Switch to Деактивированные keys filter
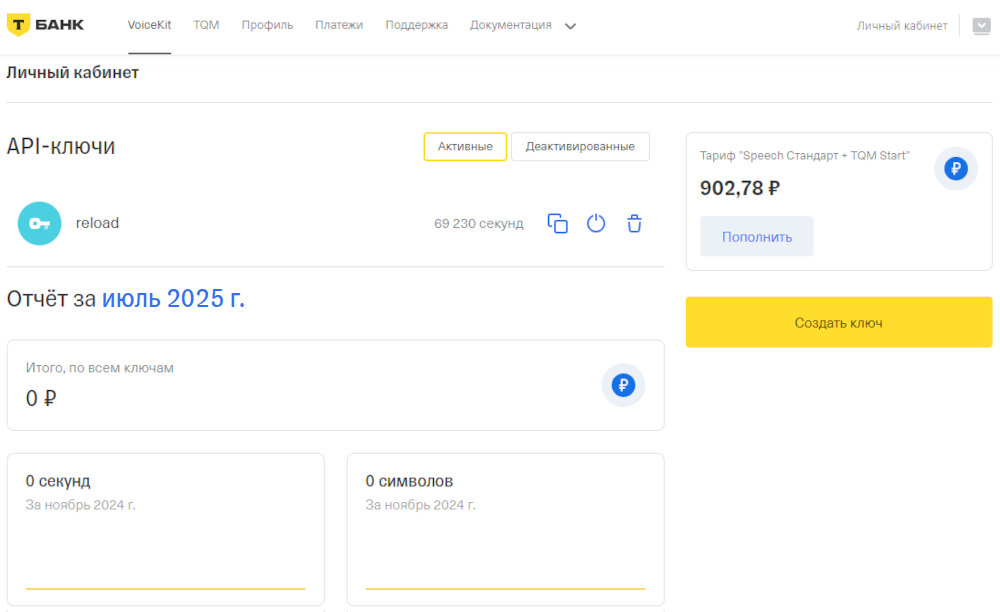This screenshot has width=1000, height=612. 580,147
